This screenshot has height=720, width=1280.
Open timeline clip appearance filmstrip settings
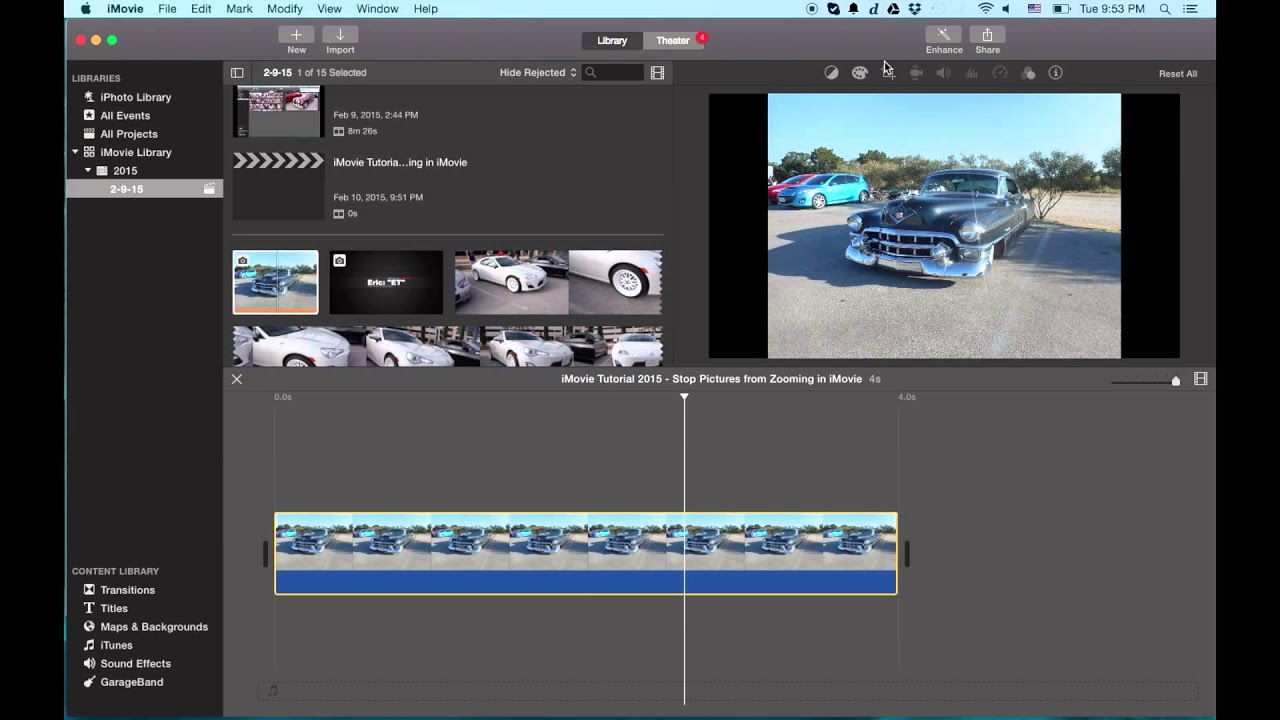point(1201,379)
